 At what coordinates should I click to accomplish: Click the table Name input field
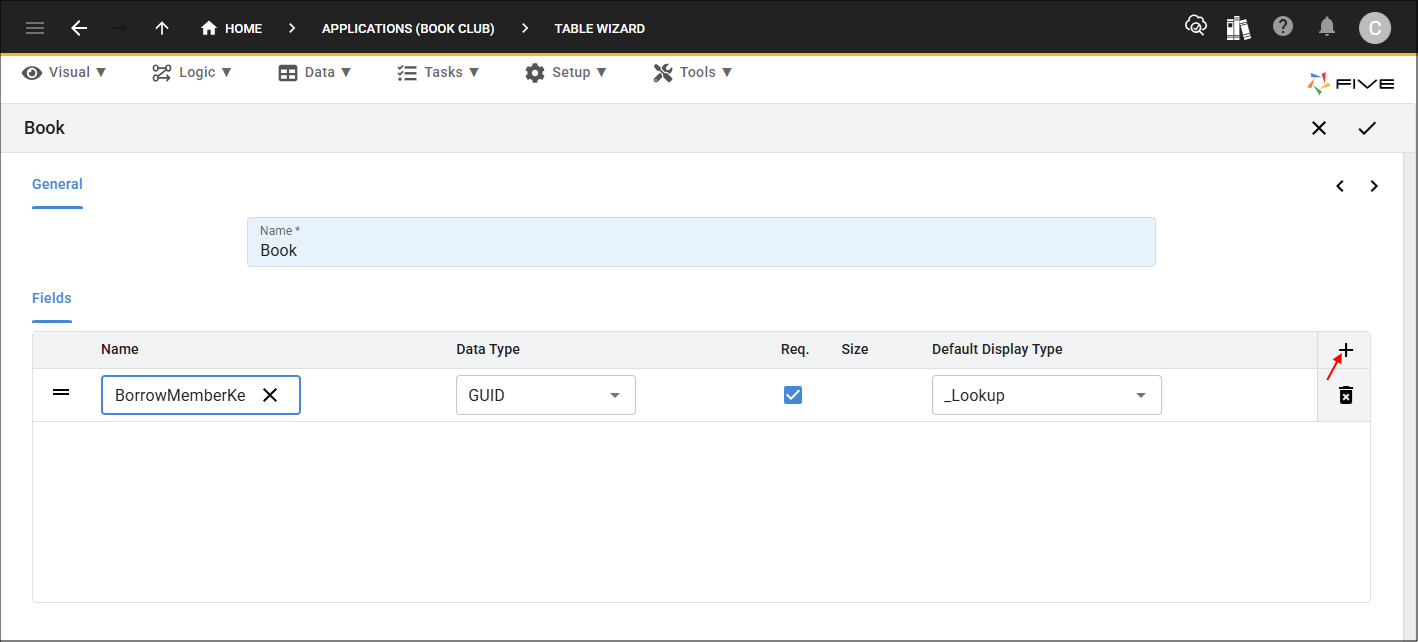point(700,250)
